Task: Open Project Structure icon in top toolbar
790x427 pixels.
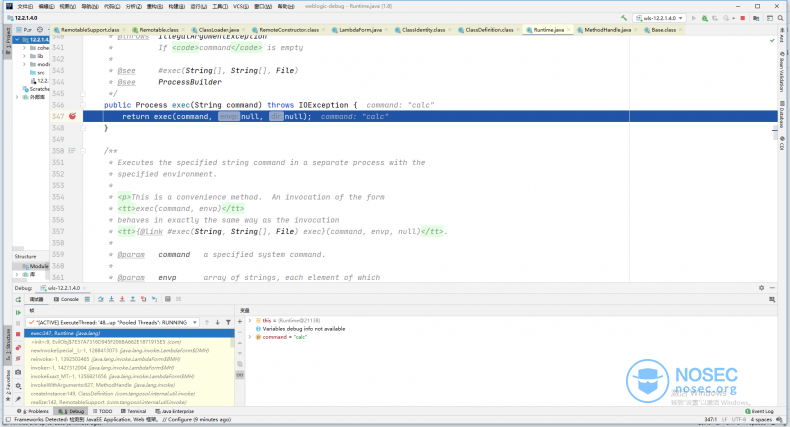Action: point(756,18)
